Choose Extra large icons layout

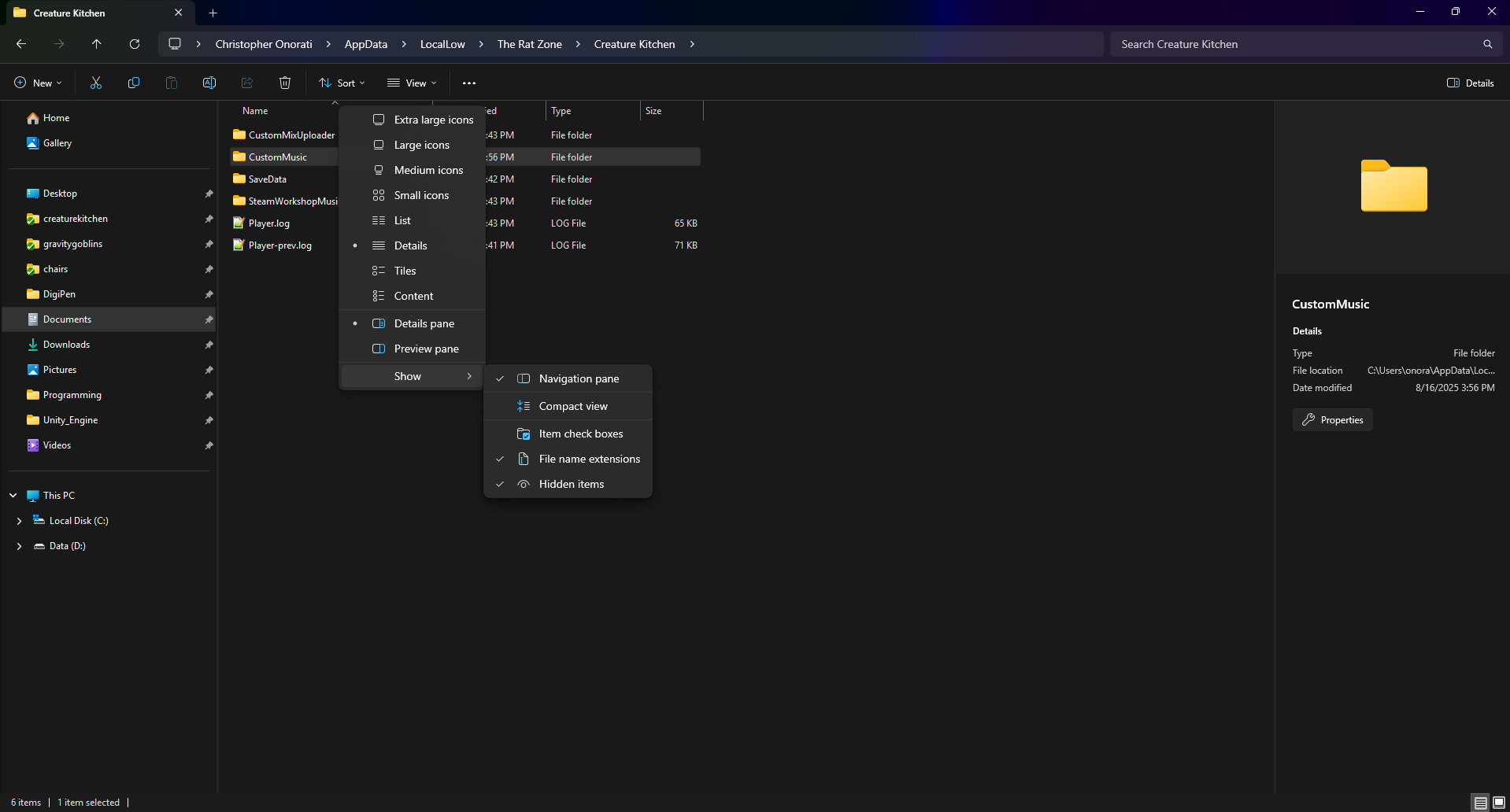pos(413,120)
